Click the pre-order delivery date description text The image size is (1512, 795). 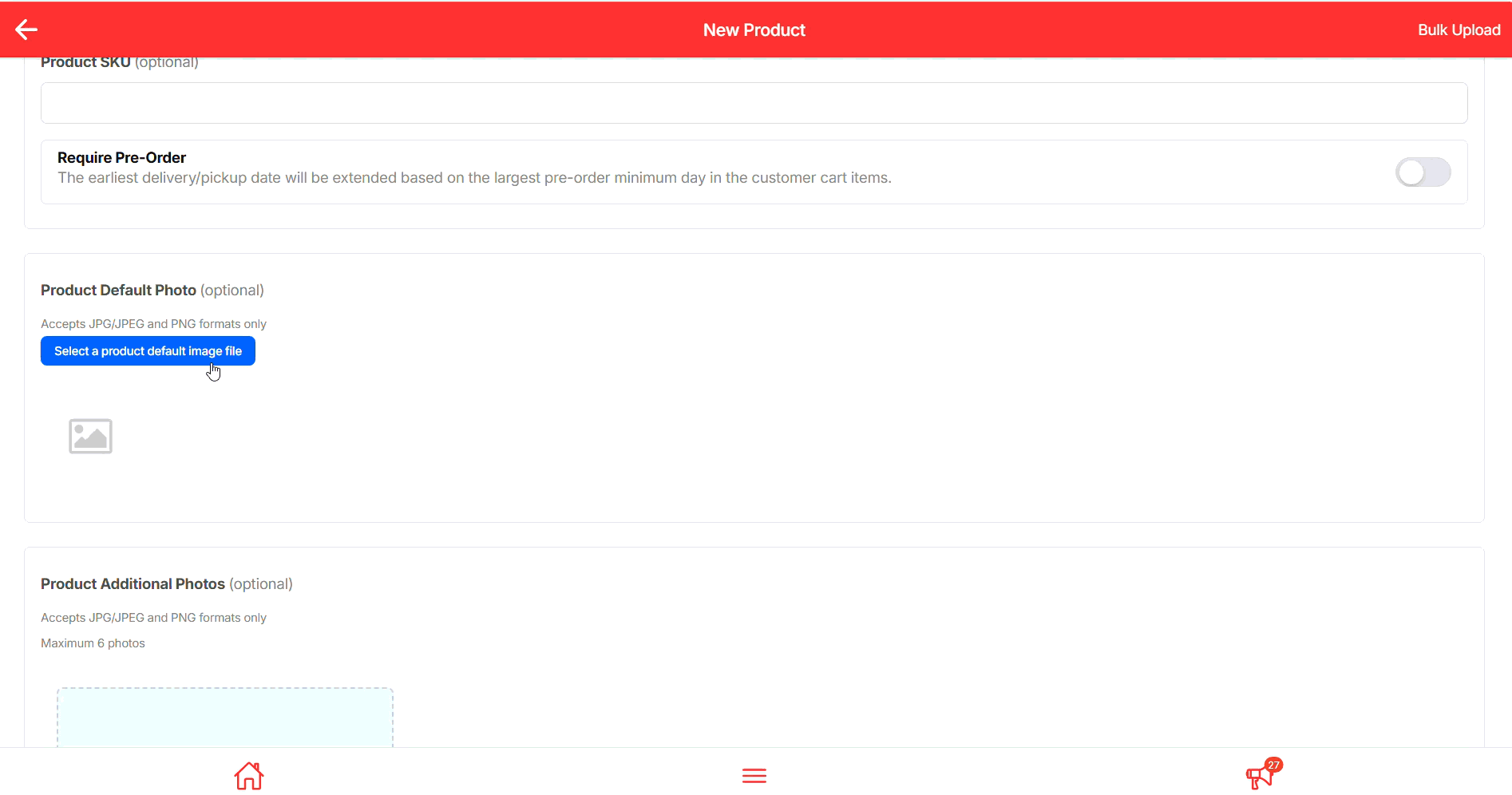[474, 178]
